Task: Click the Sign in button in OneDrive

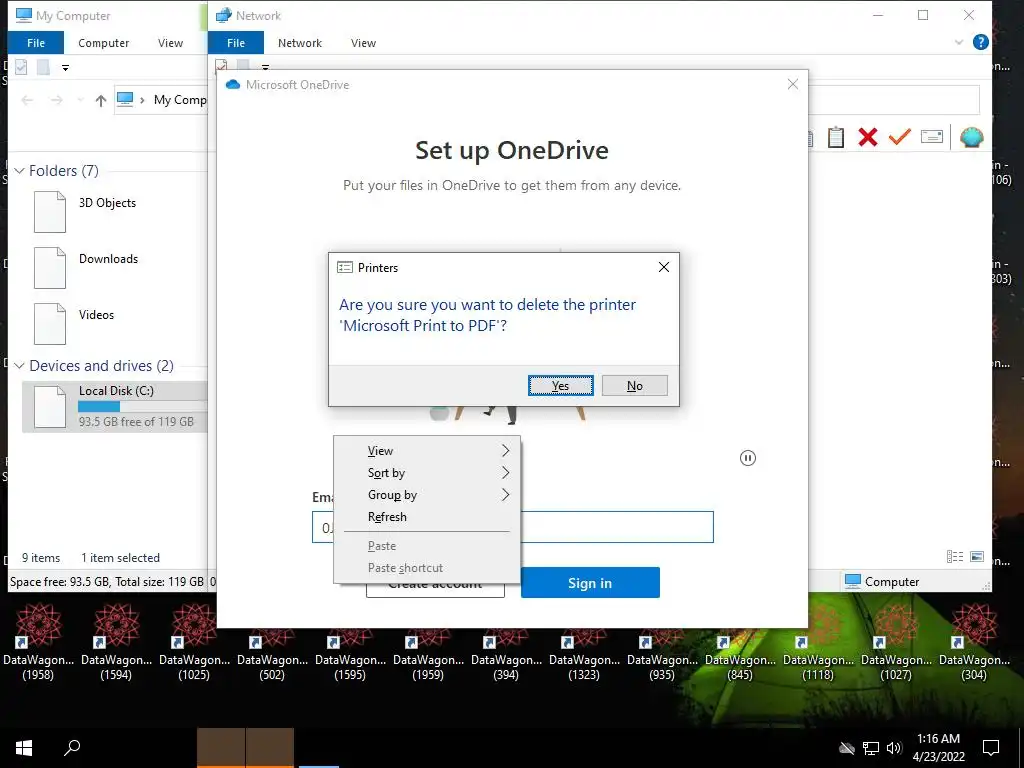Action: pyautogui.click(x=590, y=583)
